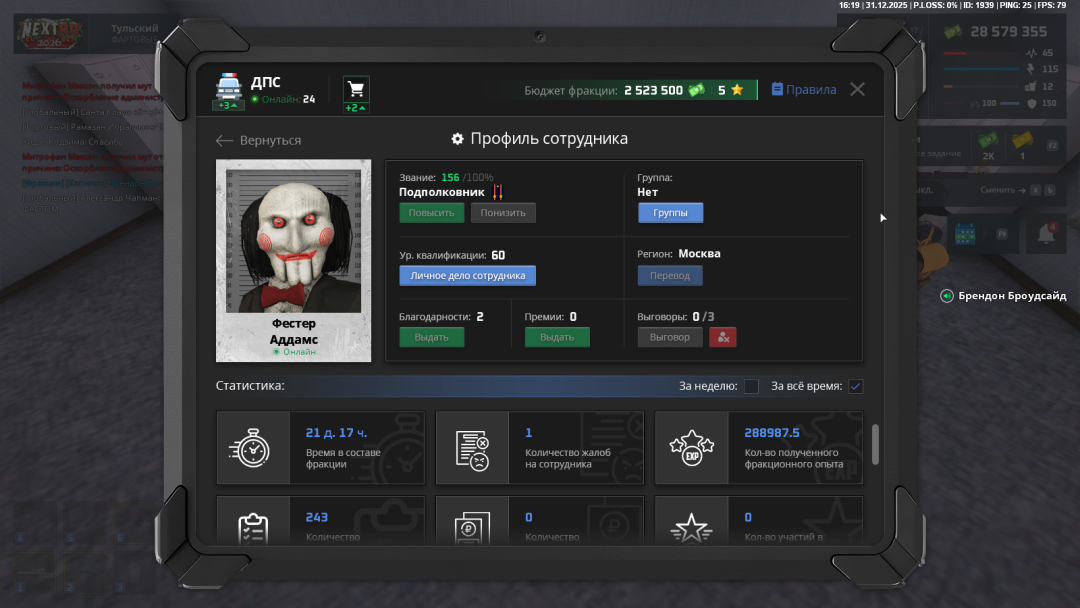The width and height of the screenshot is (1080, 608).
Task: Open the Правила rules link
Action: pos(803,90)
